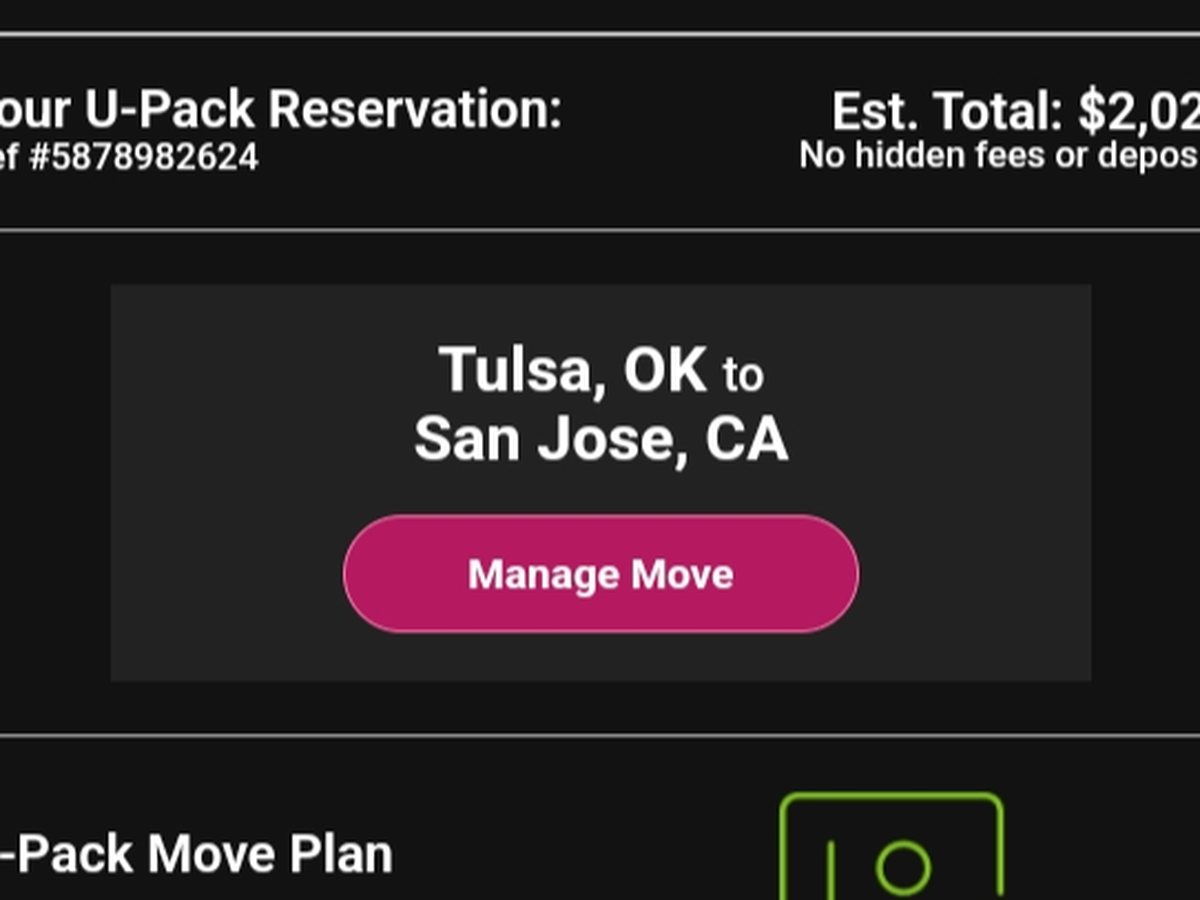This screenshot has width=1200, height=900.
Task: Click the estimated total dollar amount
Action: (1140, 113)
